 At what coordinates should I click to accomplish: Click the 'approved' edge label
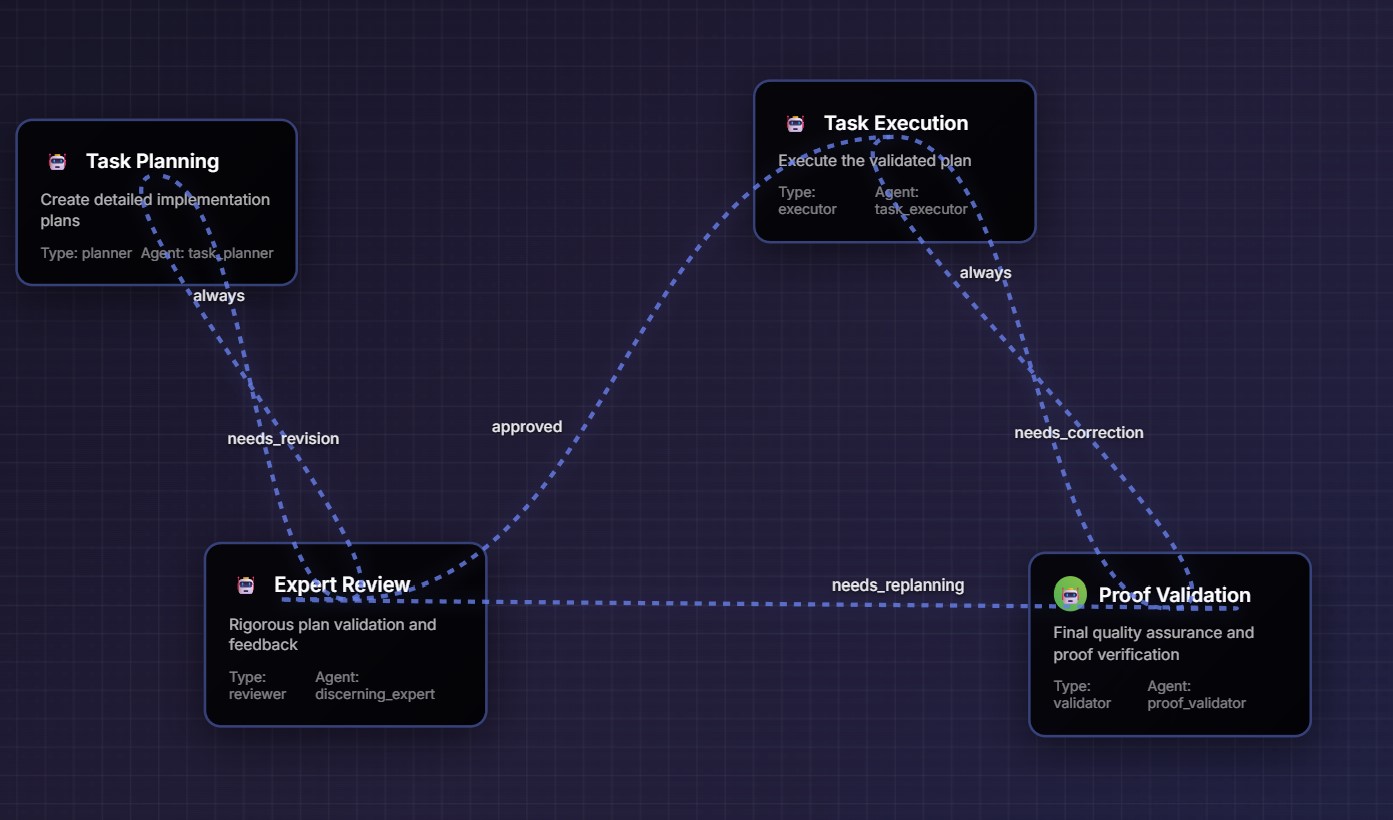(526, 427)
